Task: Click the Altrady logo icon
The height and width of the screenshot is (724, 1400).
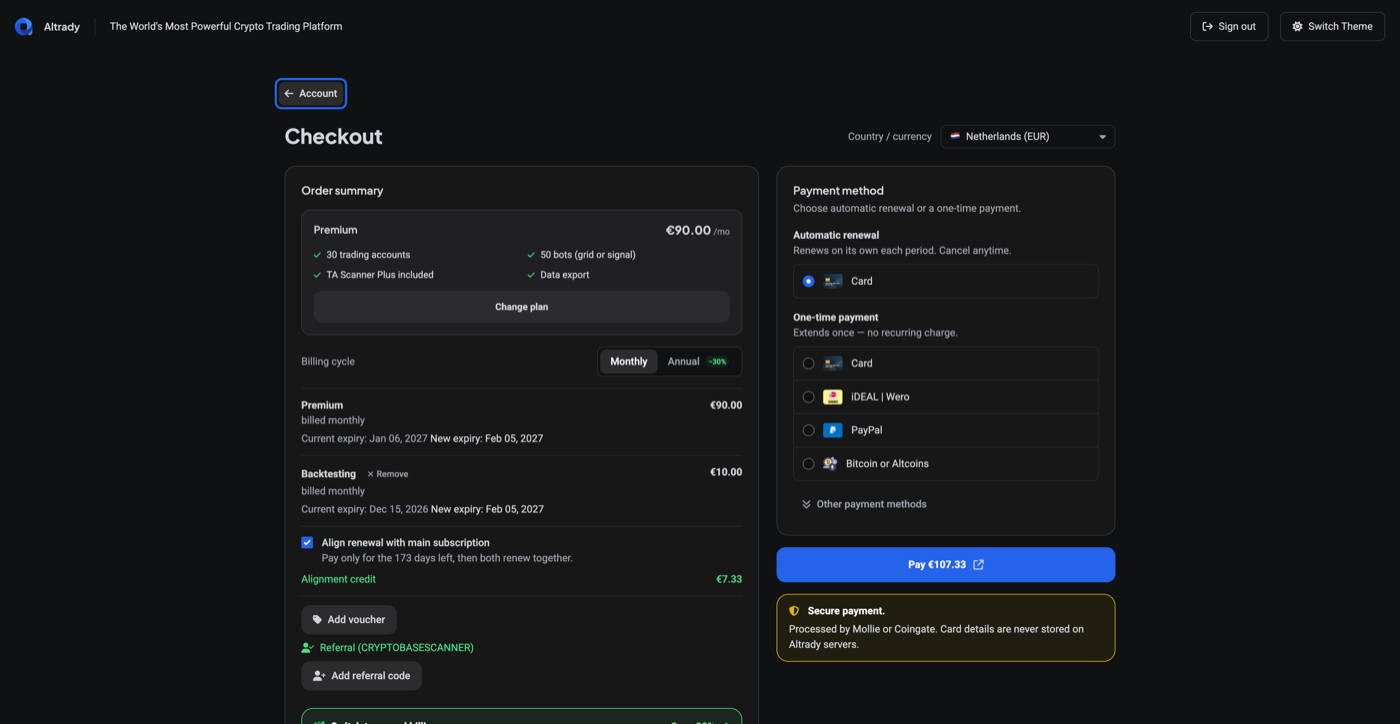Action: (23, 27)
